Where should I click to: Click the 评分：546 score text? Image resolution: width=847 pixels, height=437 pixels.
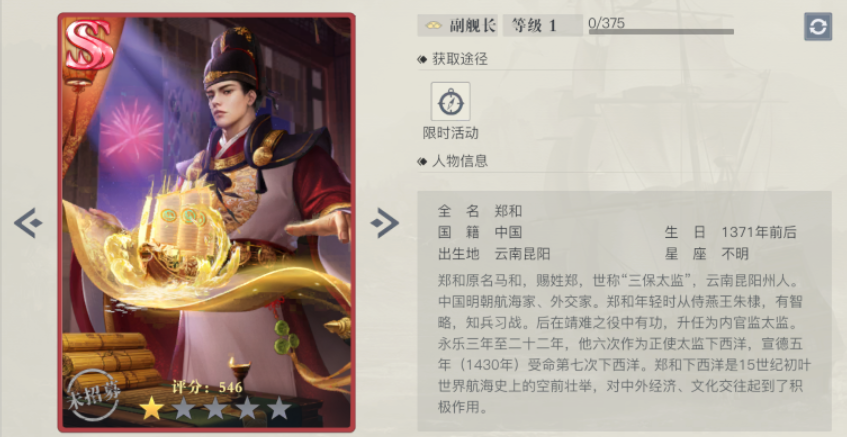point(207,387)
